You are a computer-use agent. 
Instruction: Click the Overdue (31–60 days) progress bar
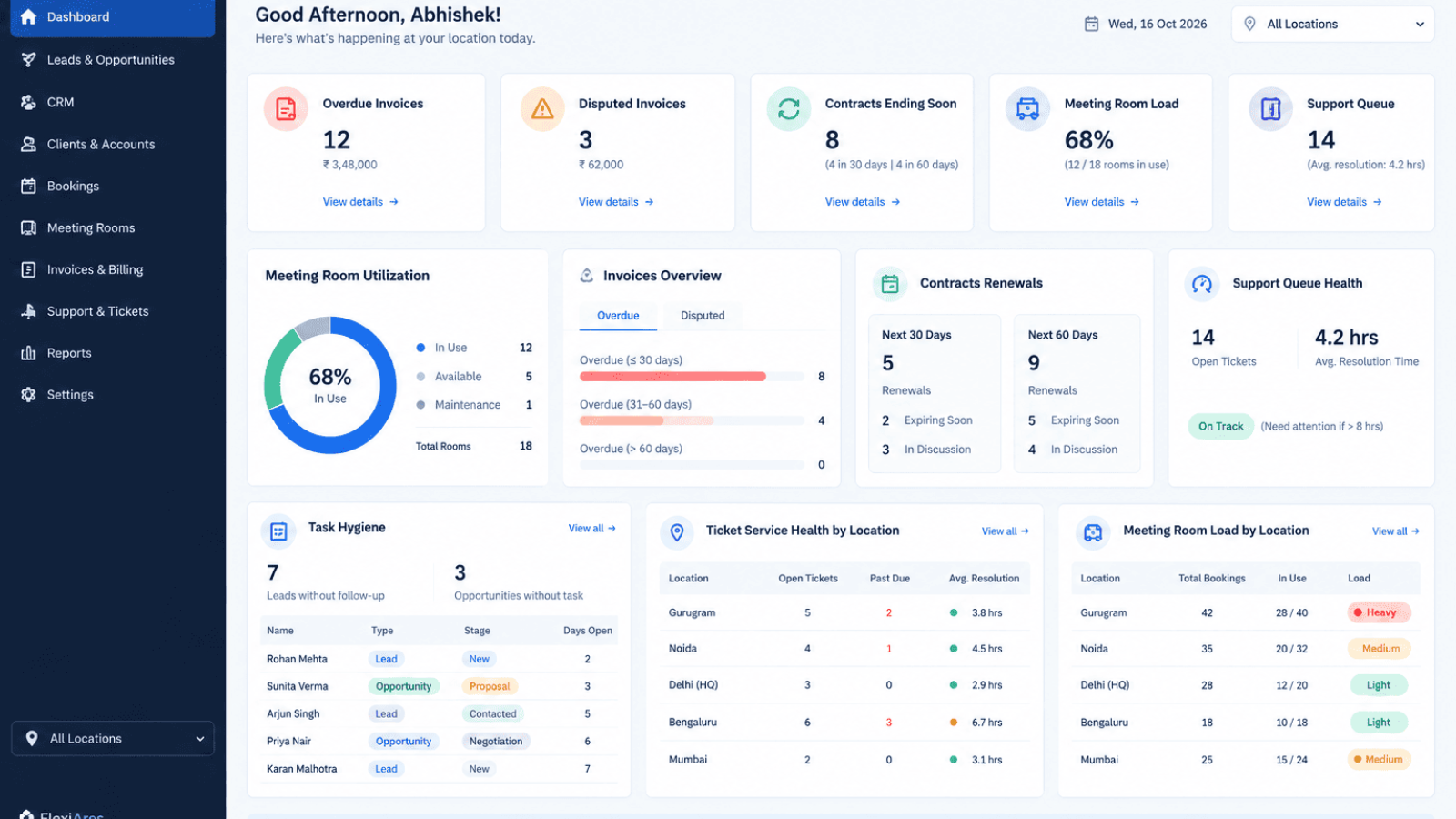[692, 420]
